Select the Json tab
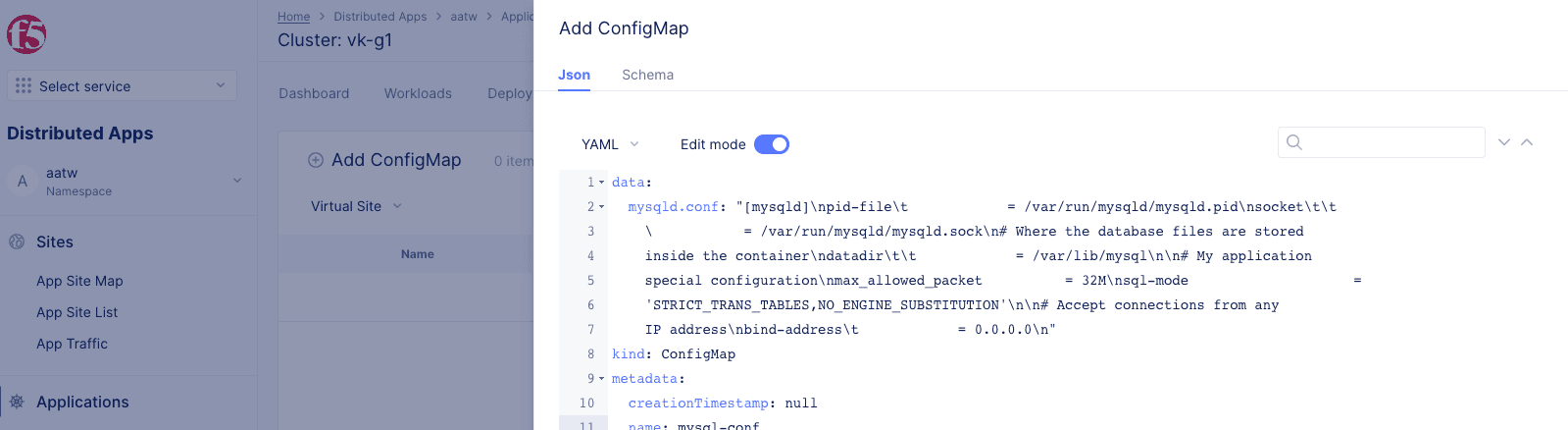Viewport: 1568px width, 430px height. [574, 75]
